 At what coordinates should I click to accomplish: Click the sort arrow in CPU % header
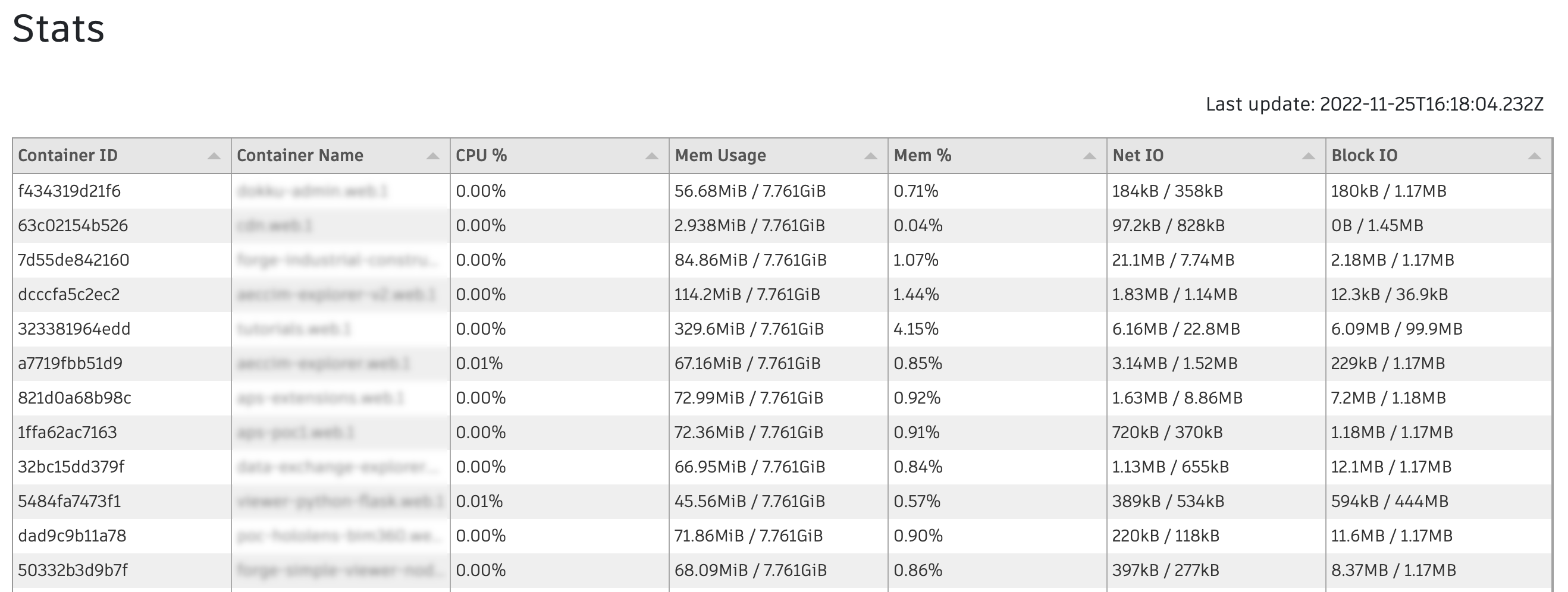click(652, 156)
